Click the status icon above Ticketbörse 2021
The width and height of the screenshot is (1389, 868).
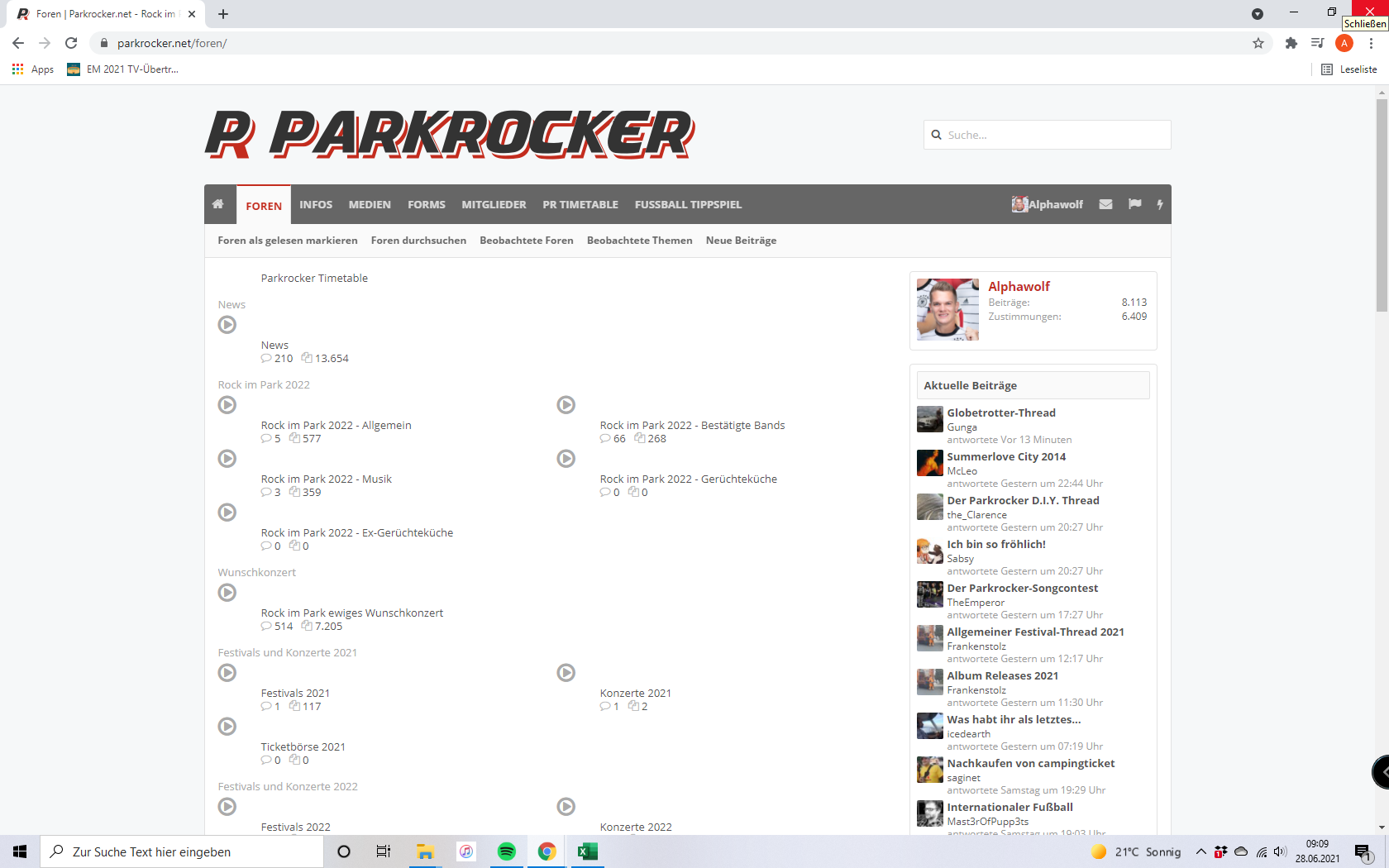coord(227,727)
